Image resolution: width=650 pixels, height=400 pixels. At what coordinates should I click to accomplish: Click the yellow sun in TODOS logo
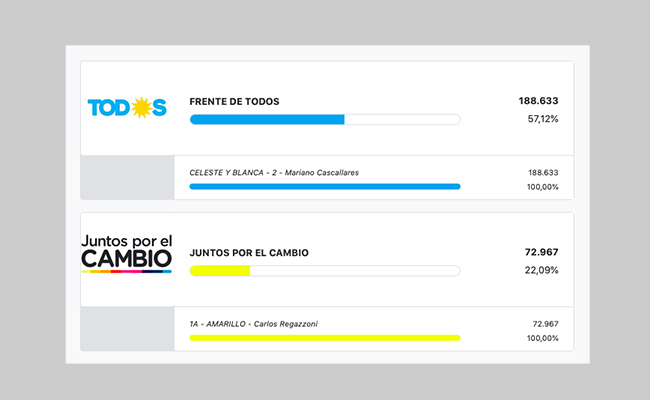click(141, 108)
